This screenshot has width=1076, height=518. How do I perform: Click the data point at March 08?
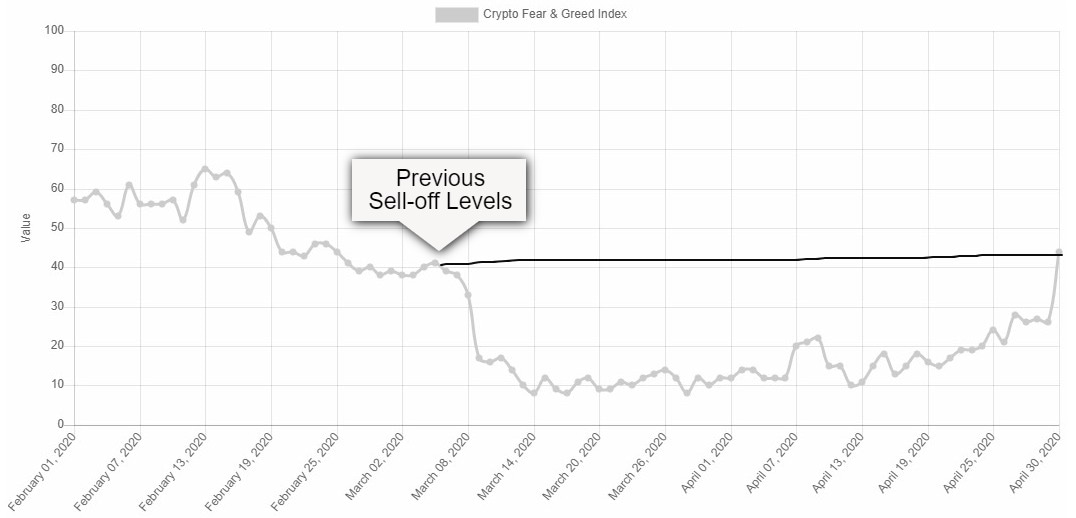pyautogui.click(x=468, y=295)
